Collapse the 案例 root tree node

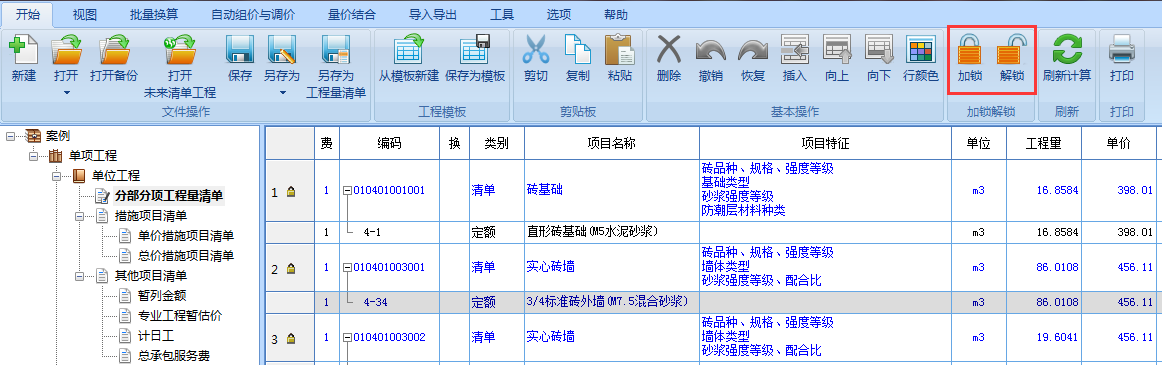(9, 136)
